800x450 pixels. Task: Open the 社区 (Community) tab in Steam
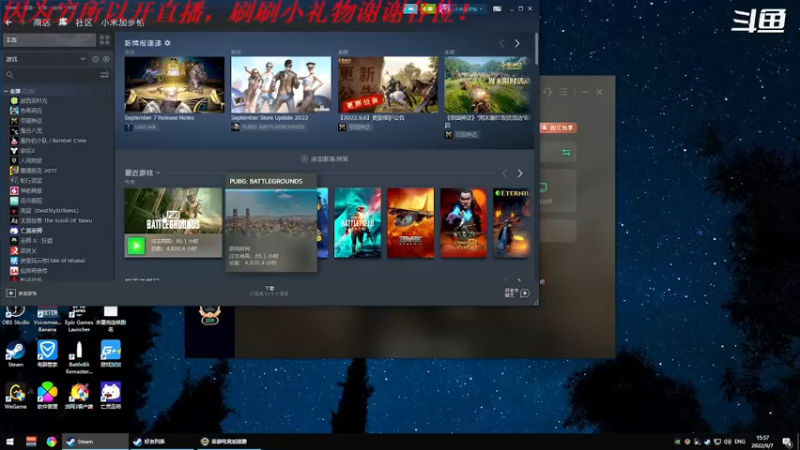(x=84, y=22)
